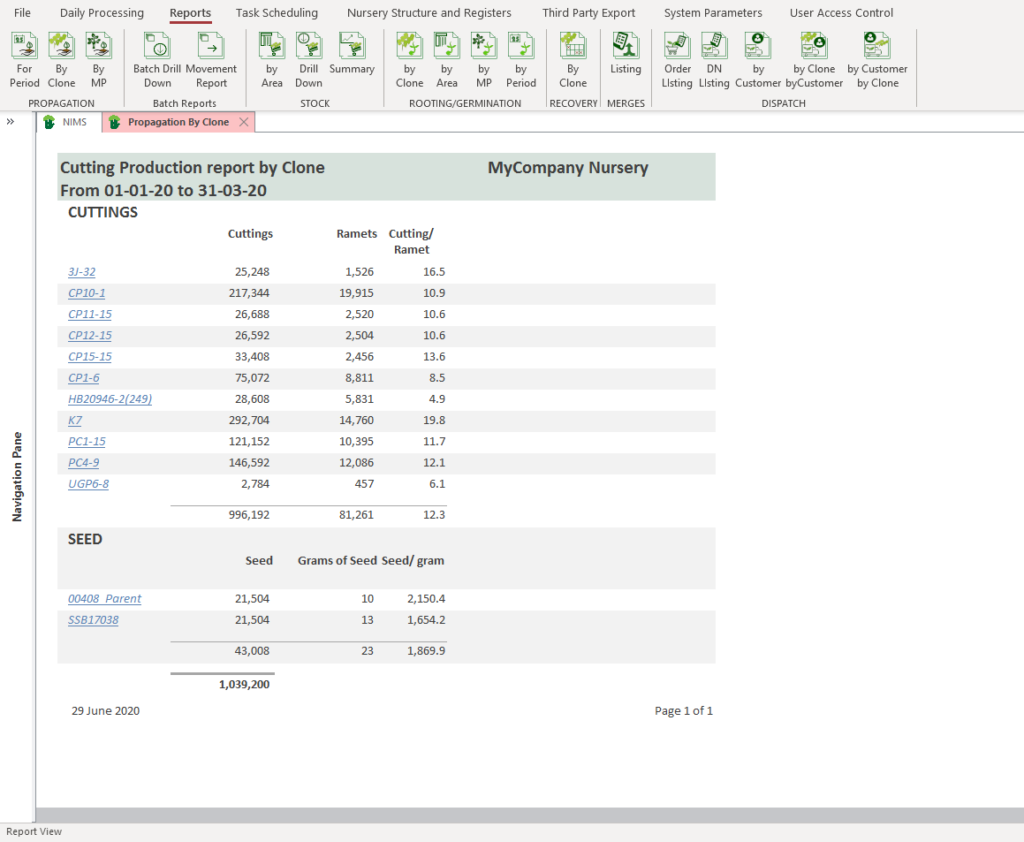This screenshot has height=842, width=1024.
Task: Open Dispatch Order Listing report
Action: point(678,59)
